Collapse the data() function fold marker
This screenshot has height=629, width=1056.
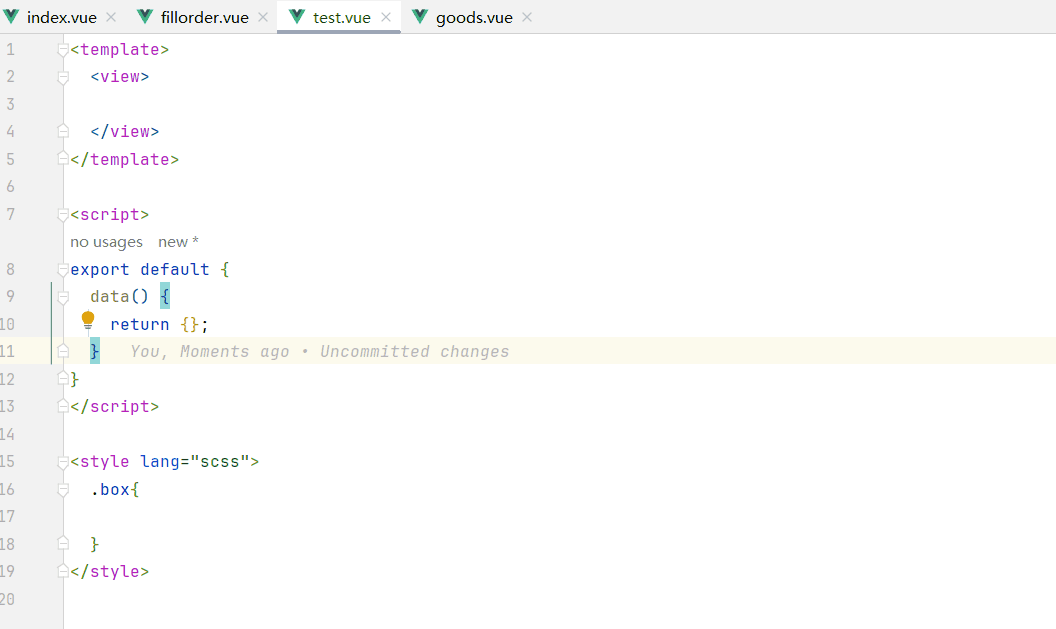coord(63,297)
